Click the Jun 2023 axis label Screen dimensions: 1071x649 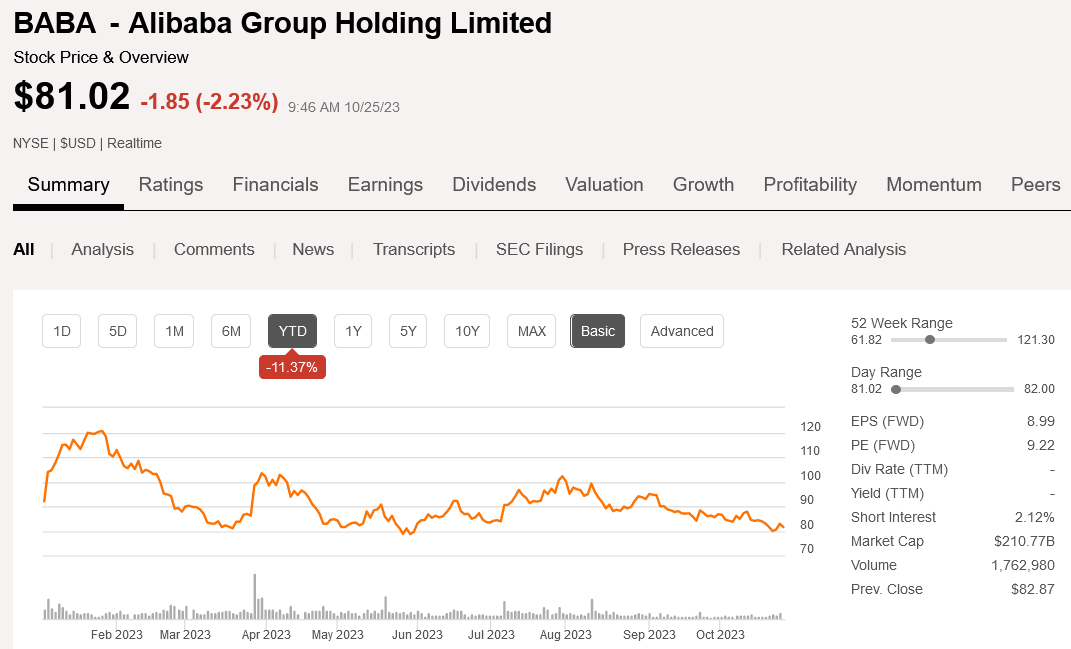tap(417, 635)
